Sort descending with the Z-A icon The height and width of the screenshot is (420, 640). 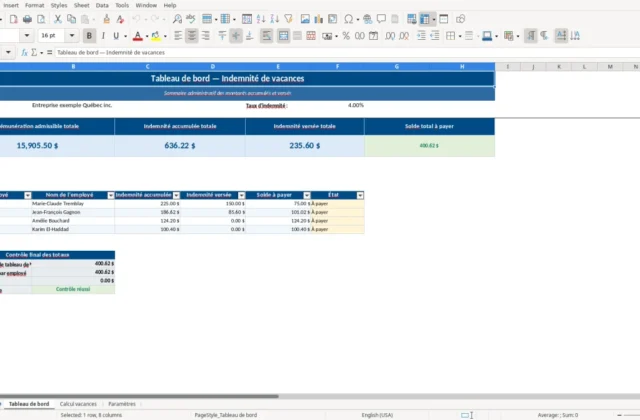coord(275,19)
